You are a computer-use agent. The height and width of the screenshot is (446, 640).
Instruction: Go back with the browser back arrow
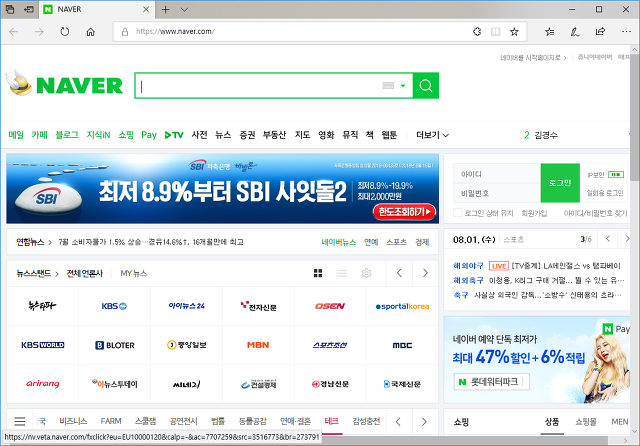(x=13, y=31)
